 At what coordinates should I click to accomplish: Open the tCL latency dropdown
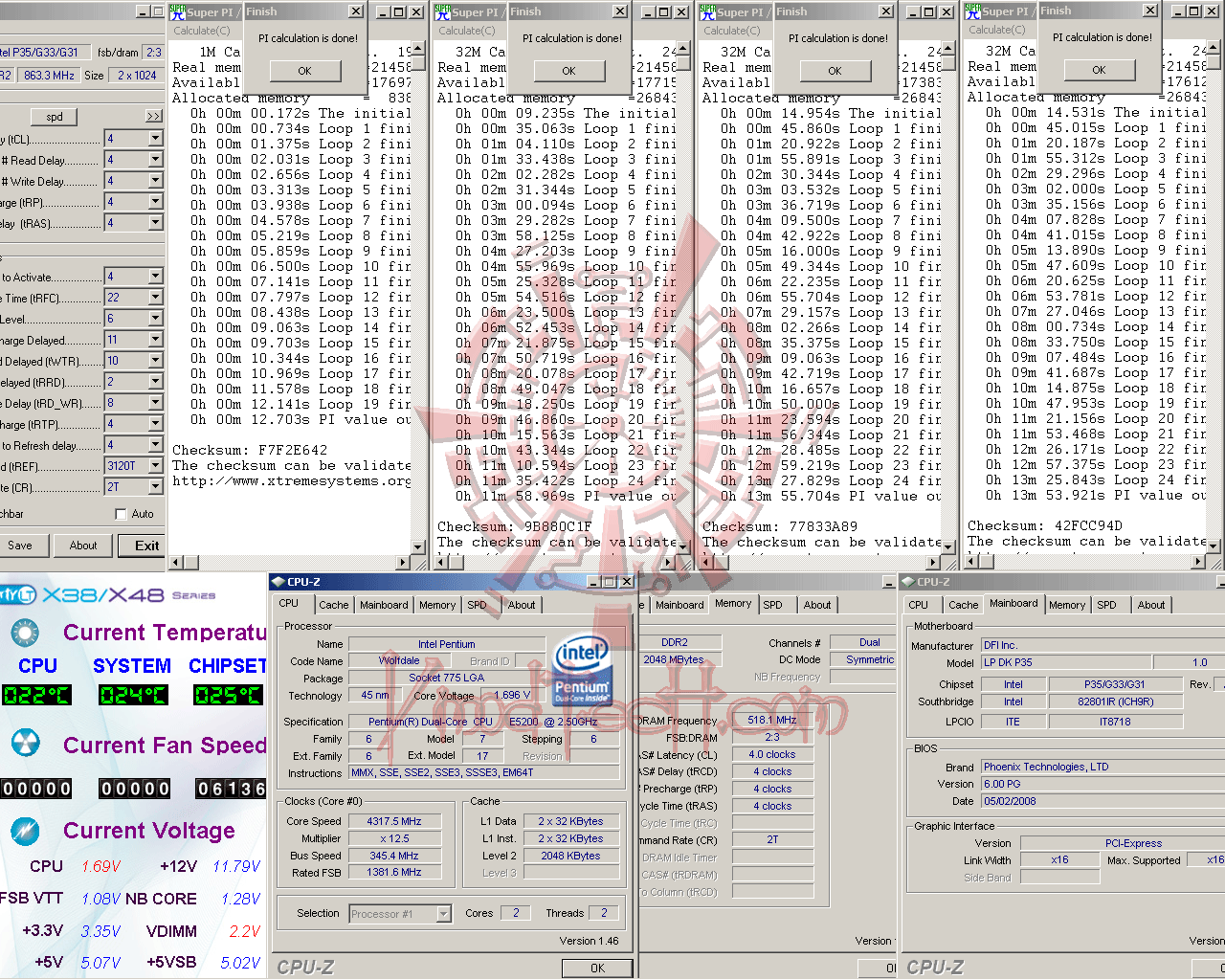pyautogui.click(x=155, y=139)
